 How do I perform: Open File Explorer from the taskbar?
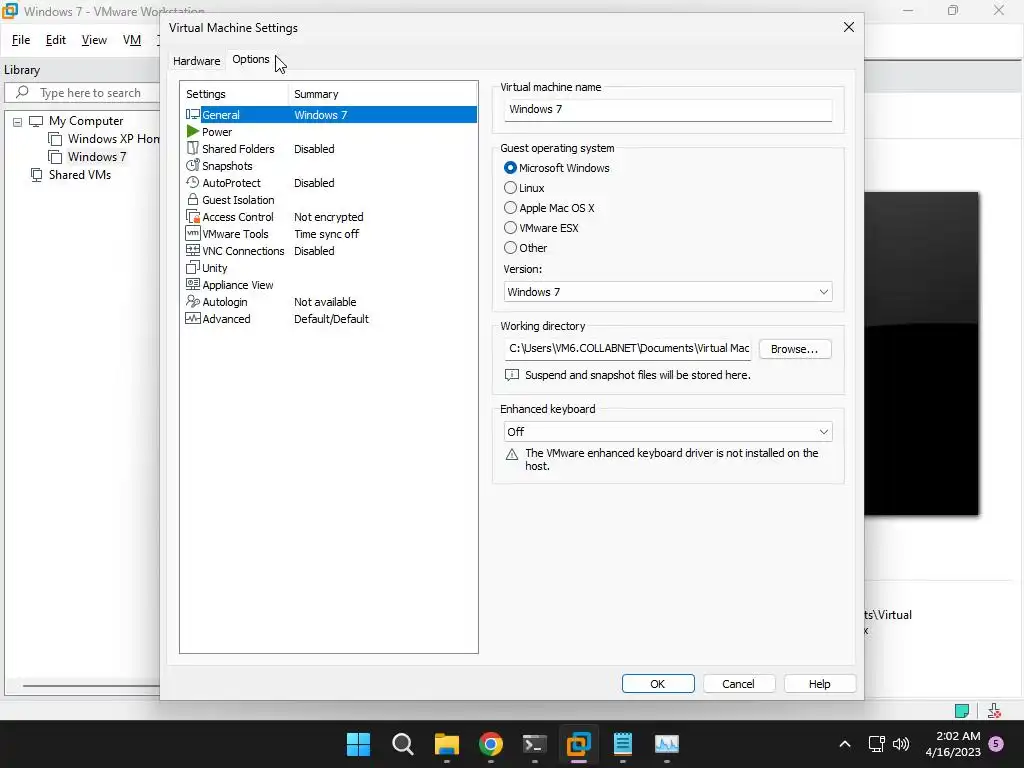pyautogui.click(x=447, y=744)
